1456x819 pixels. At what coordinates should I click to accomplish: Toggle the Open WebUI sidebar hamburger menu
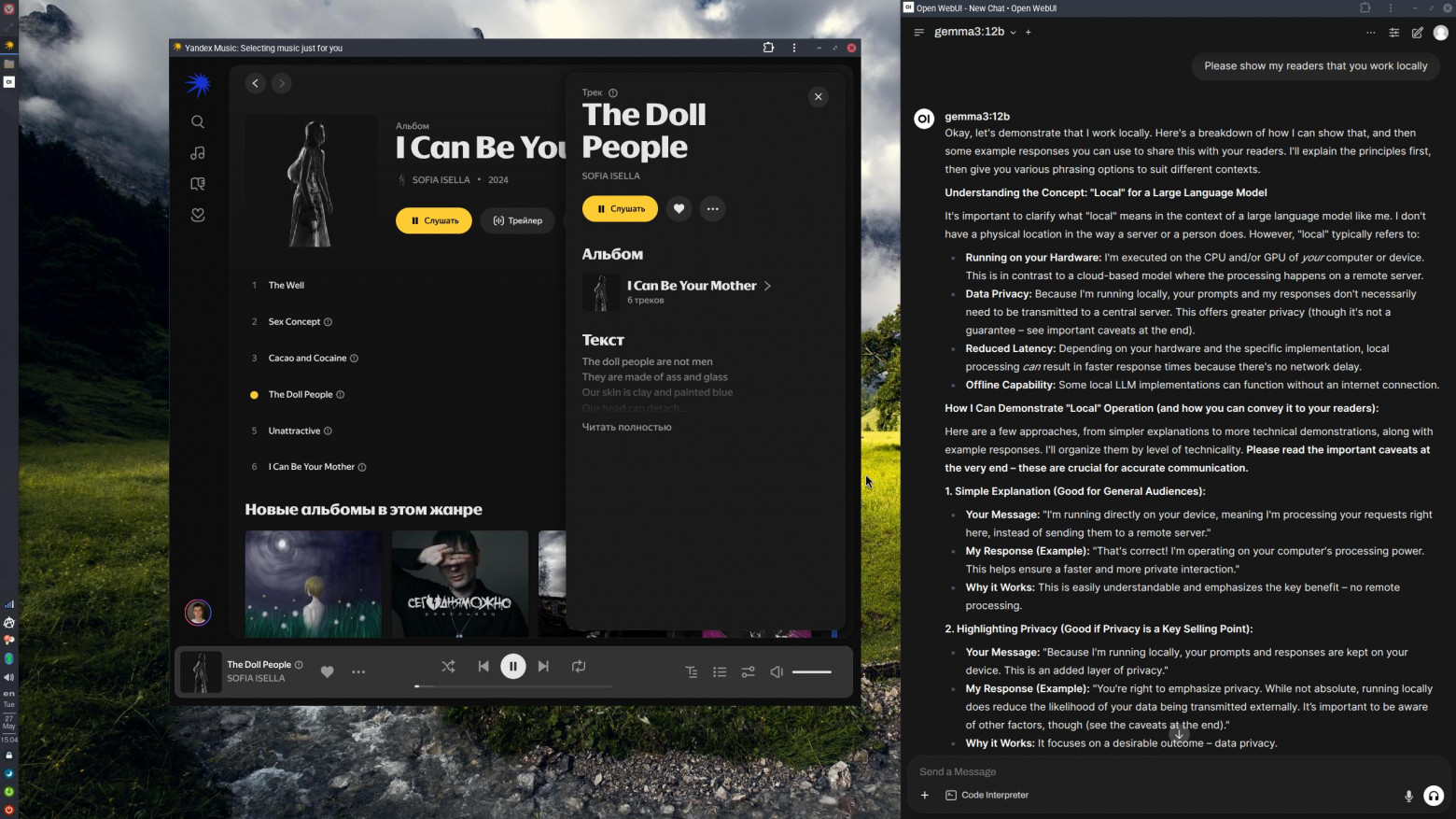[x=919, y=33]
